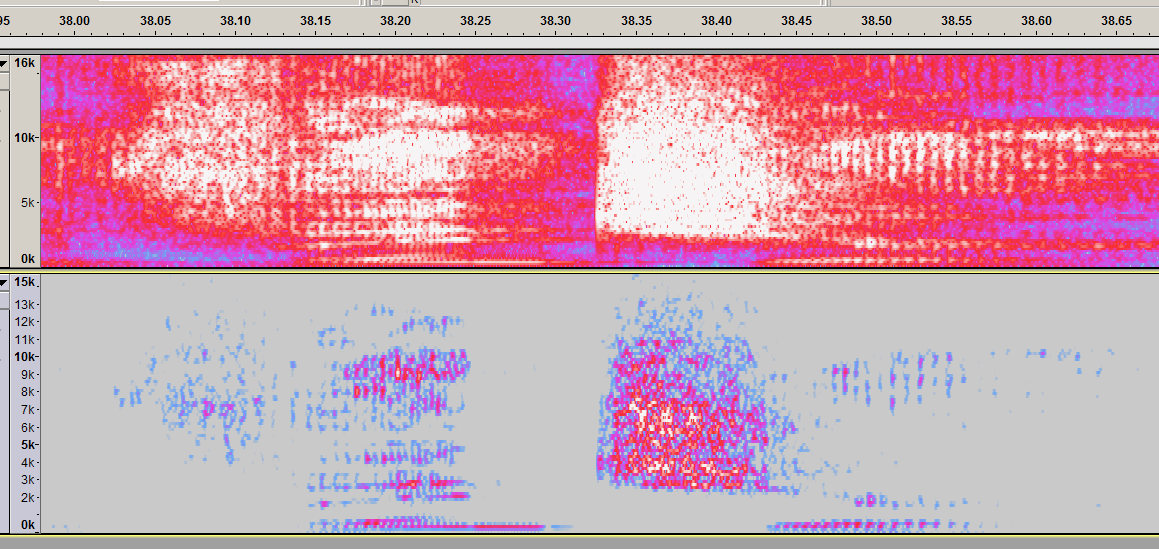Click inside the upper red spectrogram track
The image size is (1159, 549).
[599, 160]
